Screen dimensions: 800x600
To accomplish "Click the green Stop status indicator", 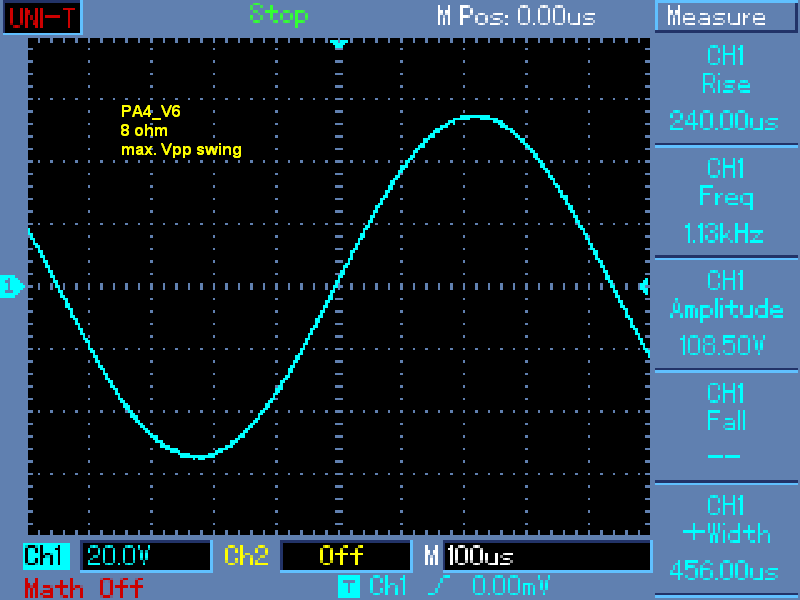I will pyautogui.click(x=279, y=15).
